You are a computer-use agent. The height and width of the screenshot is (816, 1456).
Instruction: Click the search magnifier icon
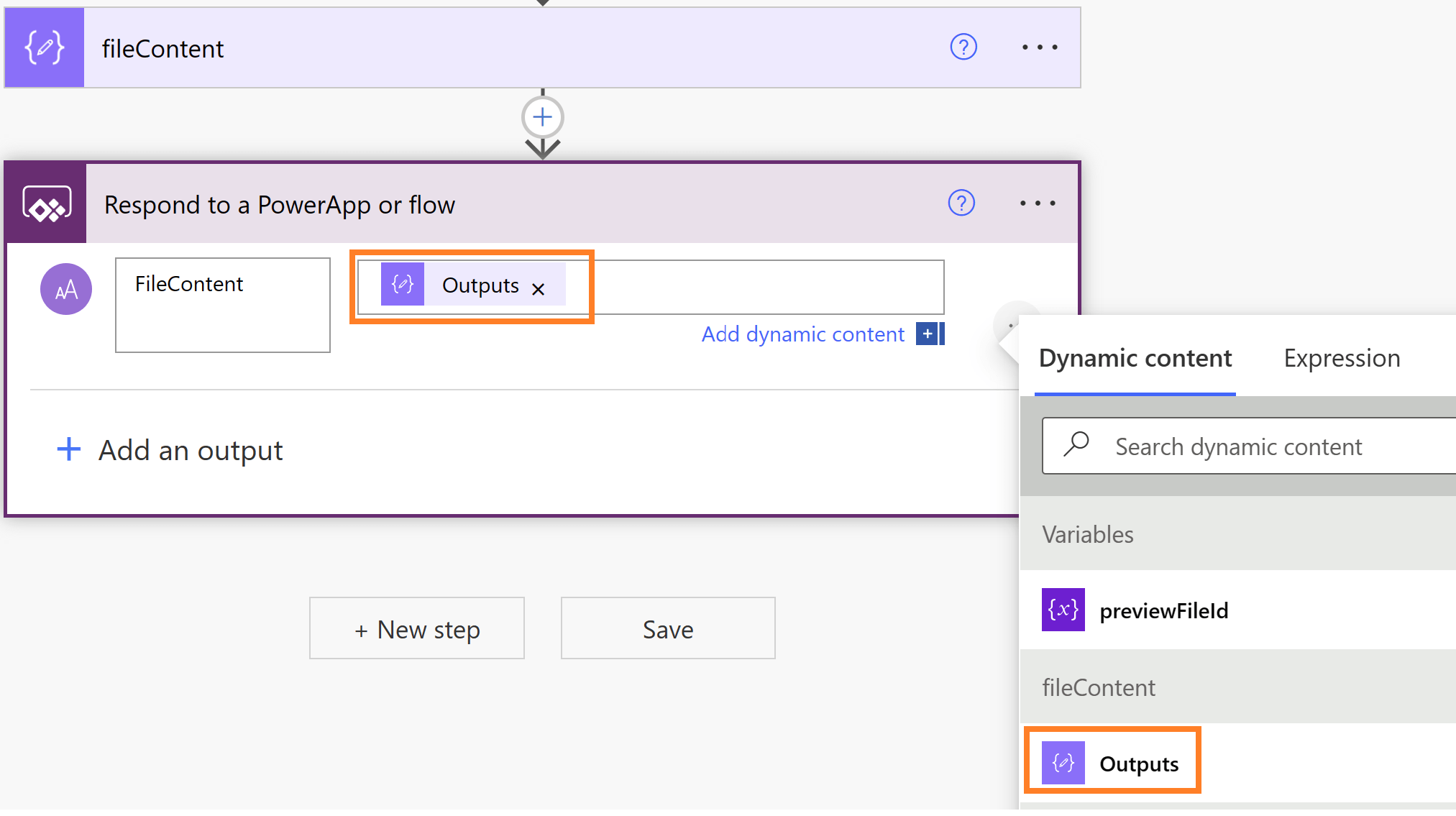coord(1076,444)
